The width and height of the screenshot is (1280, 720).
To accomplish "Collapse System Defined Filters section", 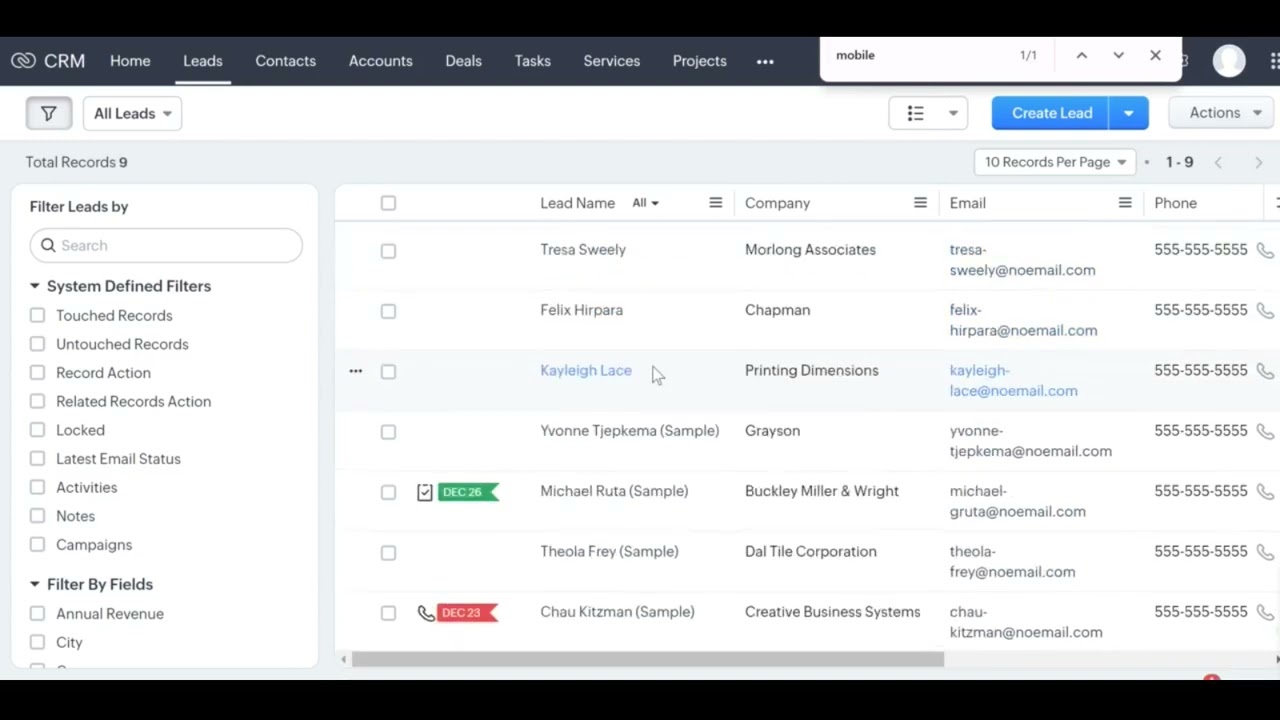I will point(34,286).
